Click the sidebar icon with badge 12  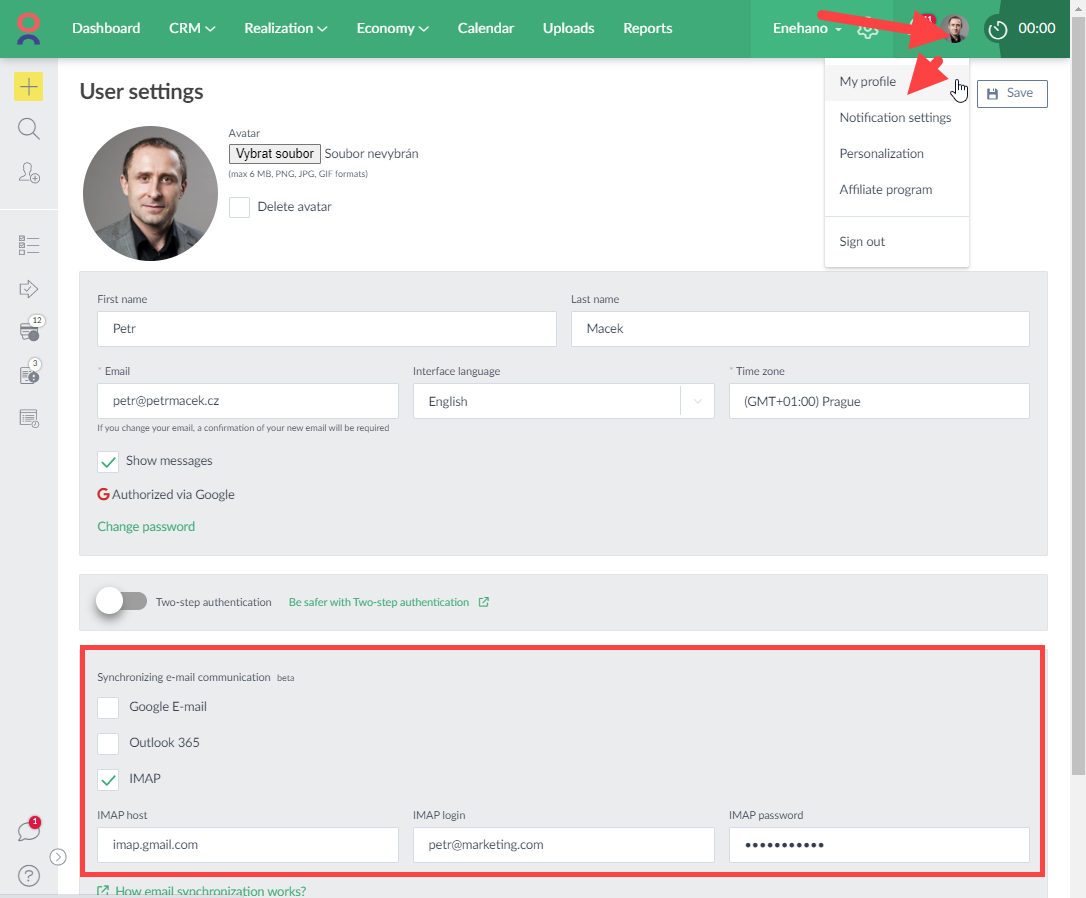pos(28,330)
